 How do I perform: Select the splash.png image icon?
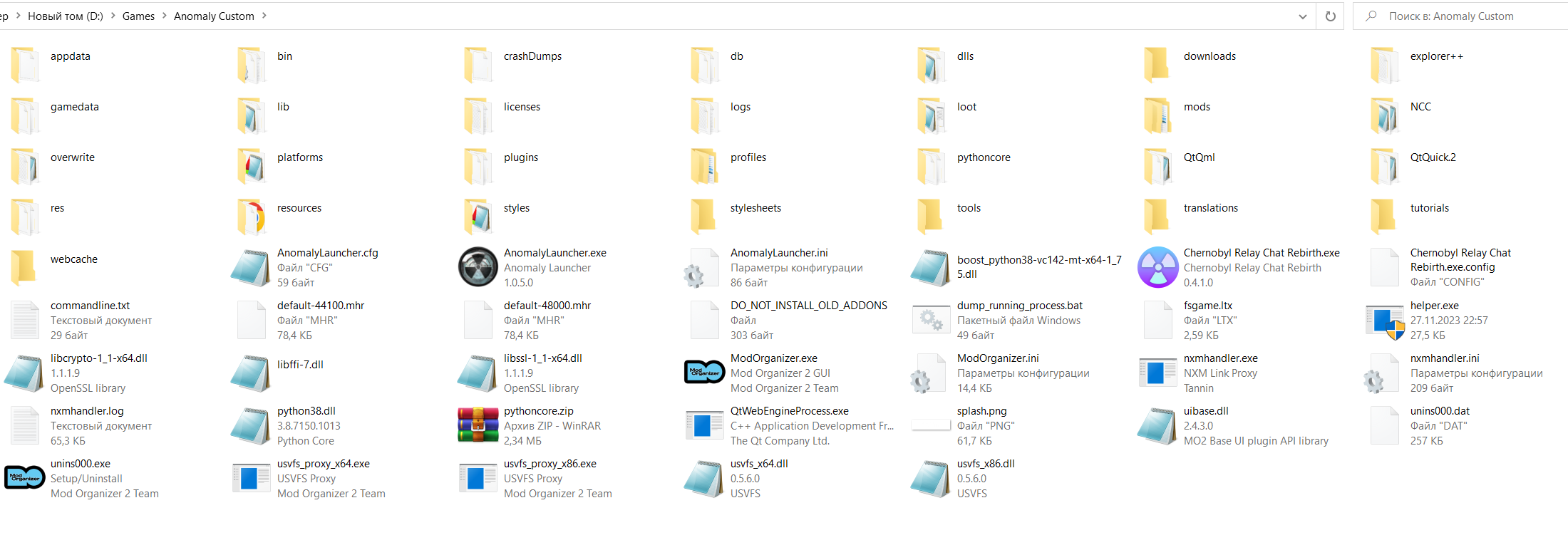tap(931, 425)
